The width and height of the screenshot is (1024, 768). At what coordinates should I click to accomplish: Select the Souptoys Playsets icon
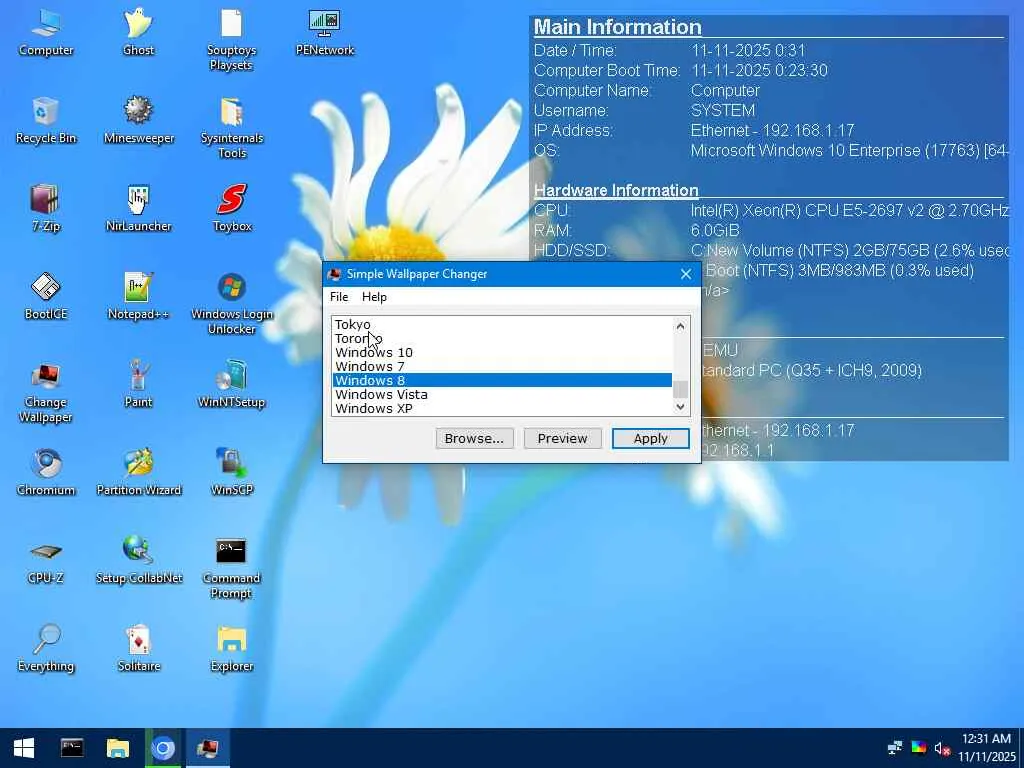pyautogui.click(x=231, y=40)
